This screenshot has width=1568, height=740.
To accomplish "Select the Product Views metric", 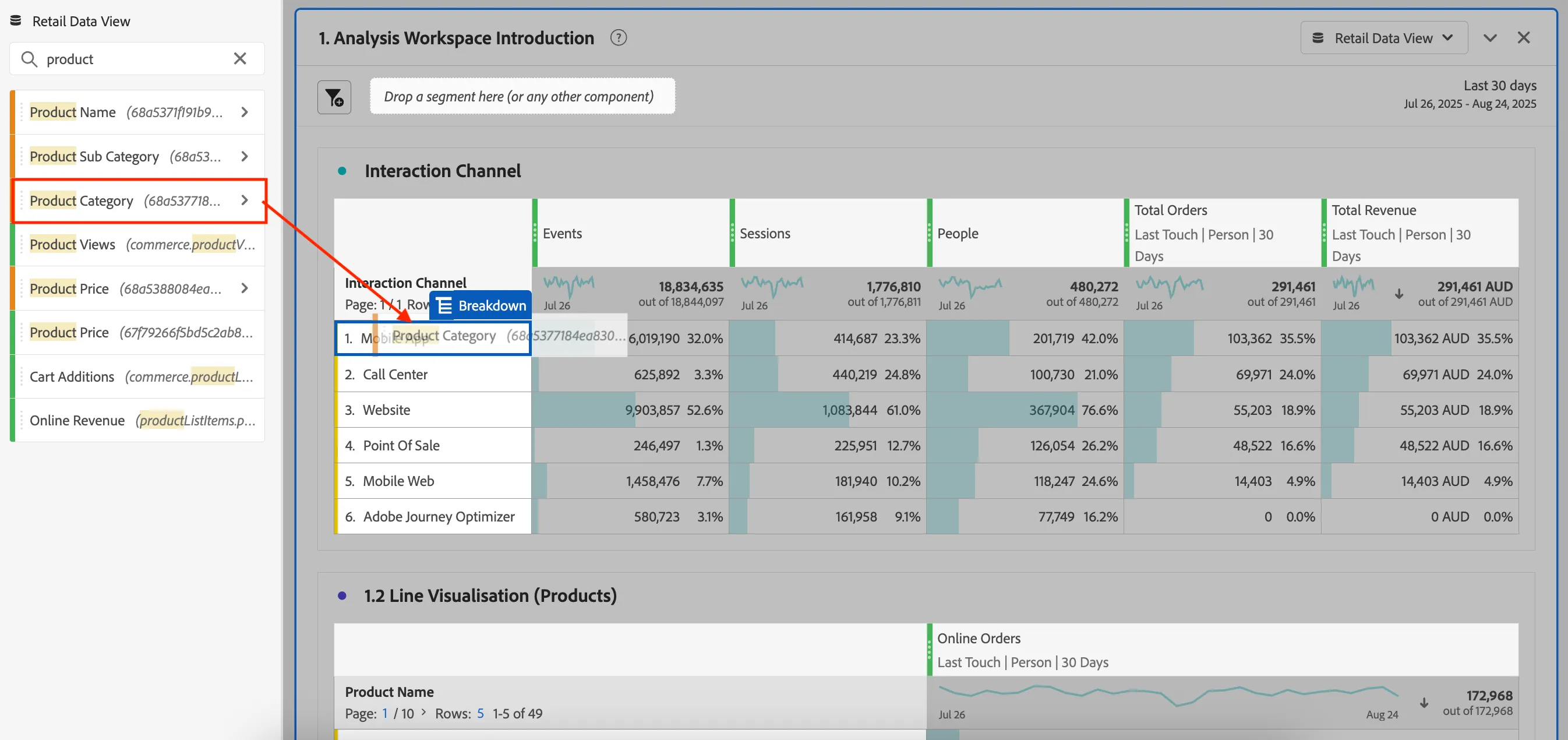I will pos(137,244).
